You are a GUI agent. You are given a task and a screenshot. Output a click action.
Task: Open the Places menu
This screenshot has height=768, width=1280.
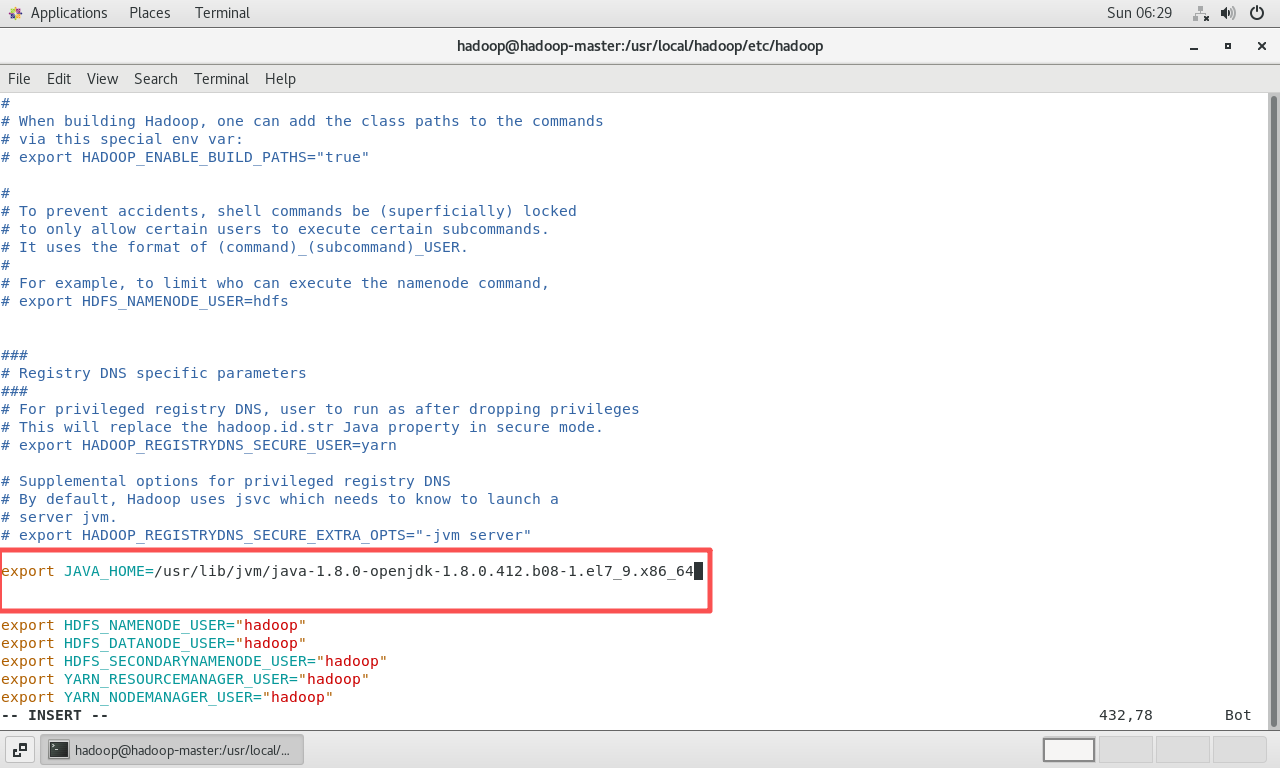[149, 12]
